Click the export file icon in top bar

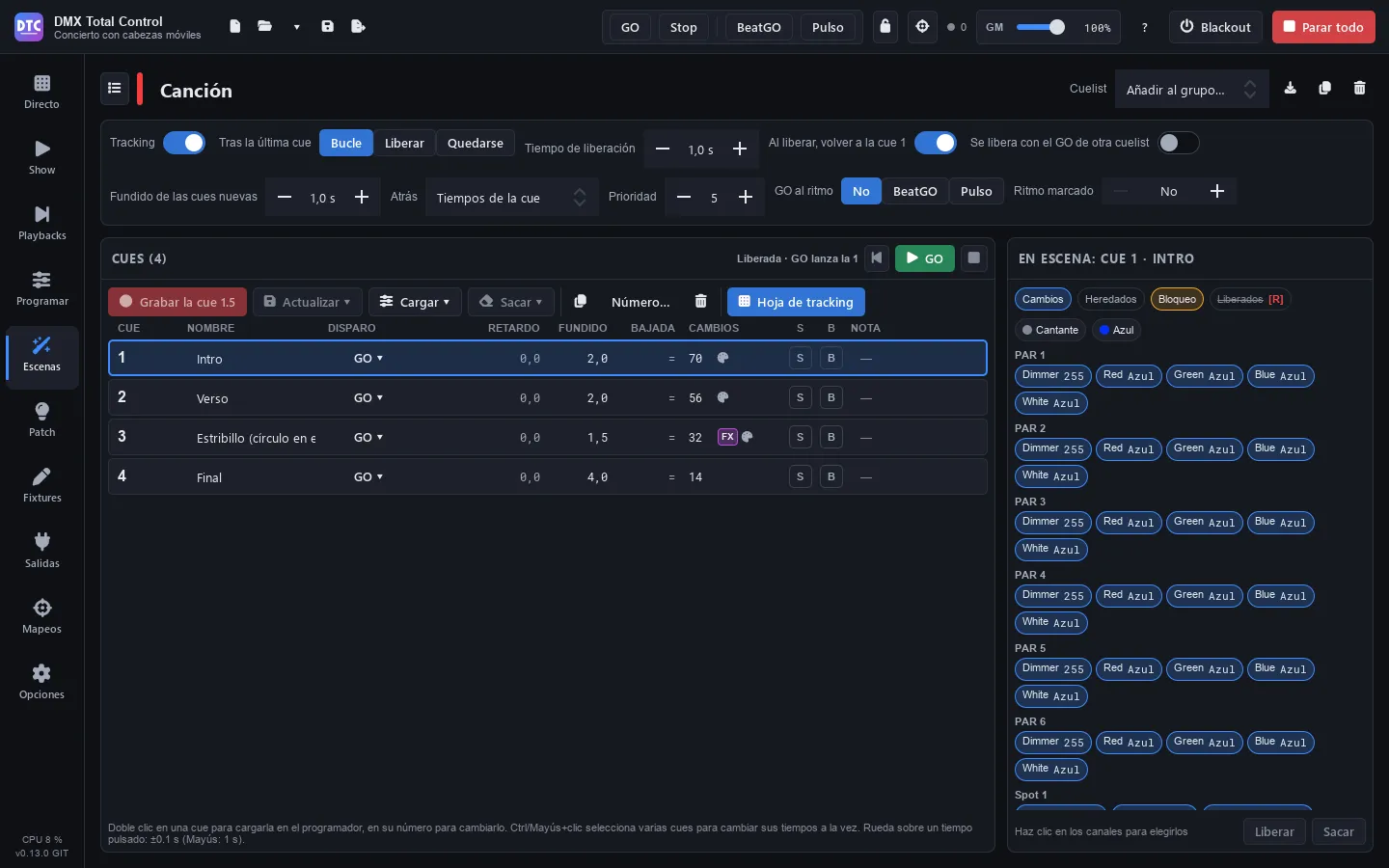click(358, 27)
